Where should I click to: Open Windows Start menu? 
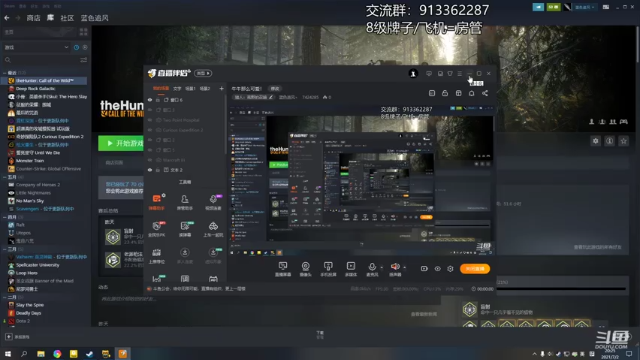tap(8, 353)
